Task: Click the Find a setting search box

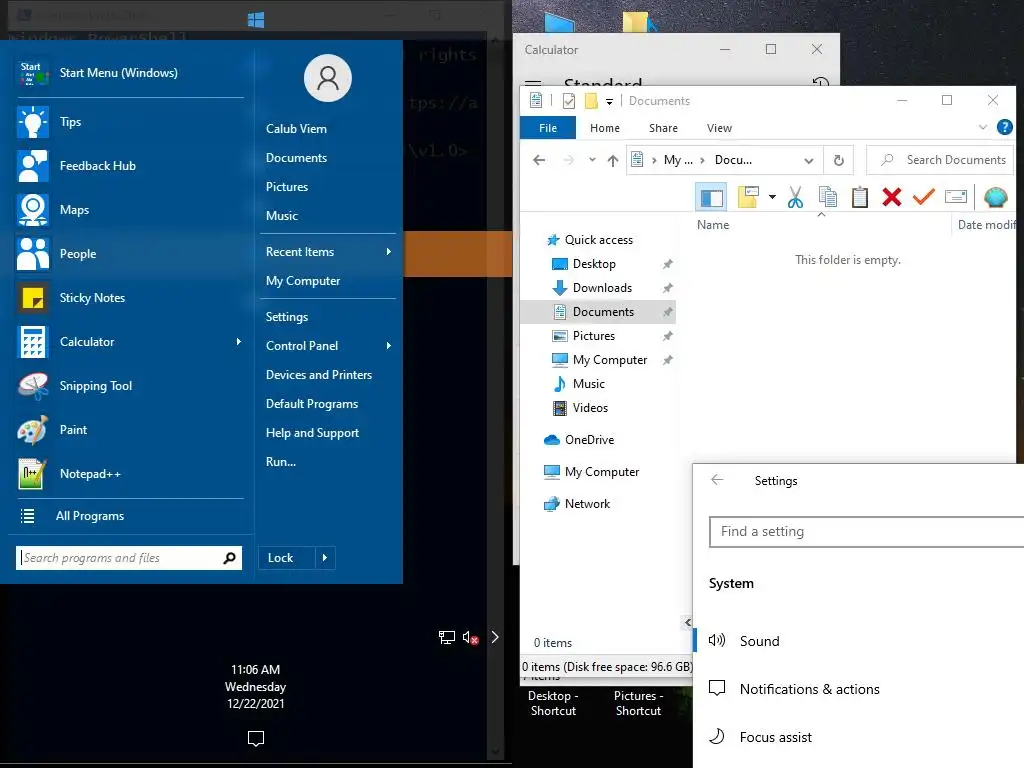Action: click(x=867, y=532)
